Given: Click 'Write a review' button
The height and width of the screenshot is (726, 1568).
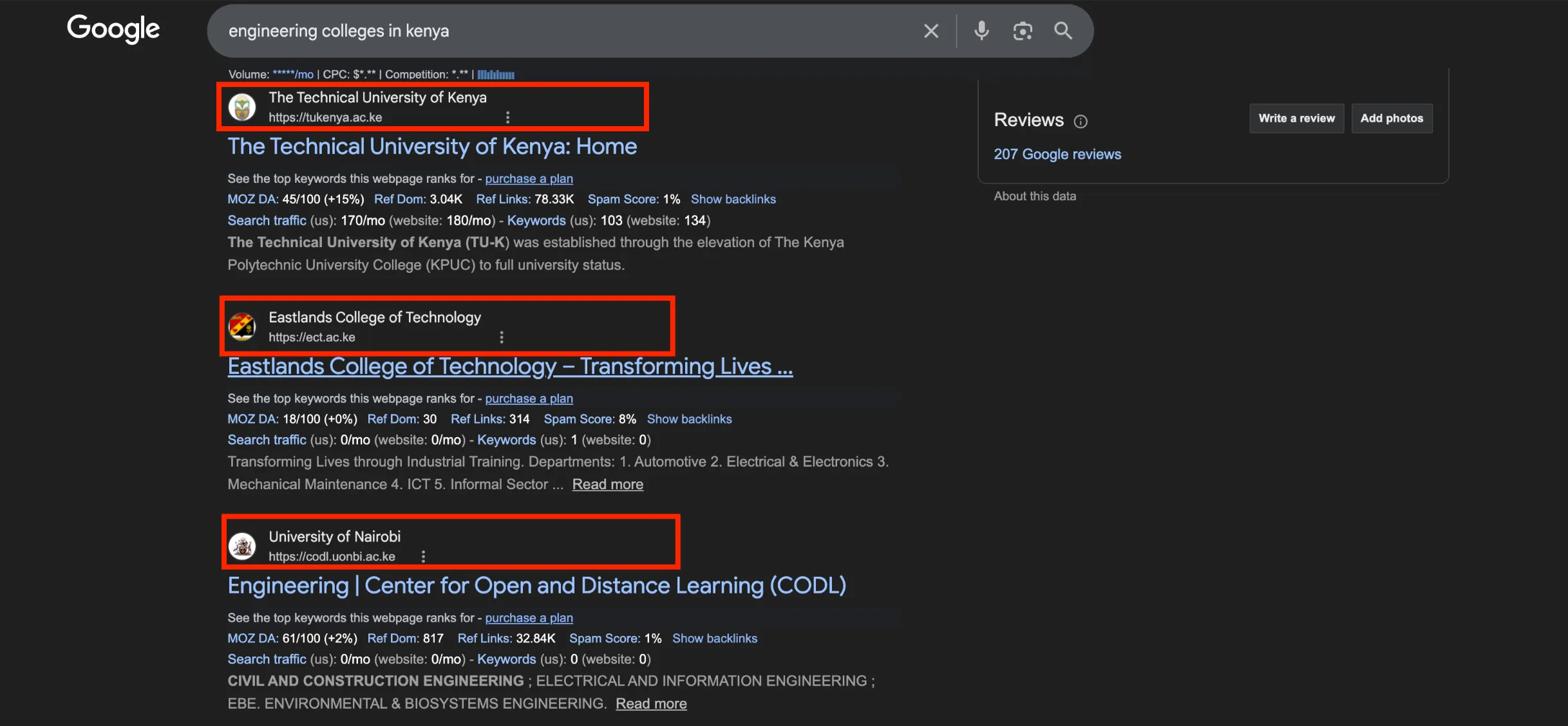Looking at the screenshot, I should 1297,118.
